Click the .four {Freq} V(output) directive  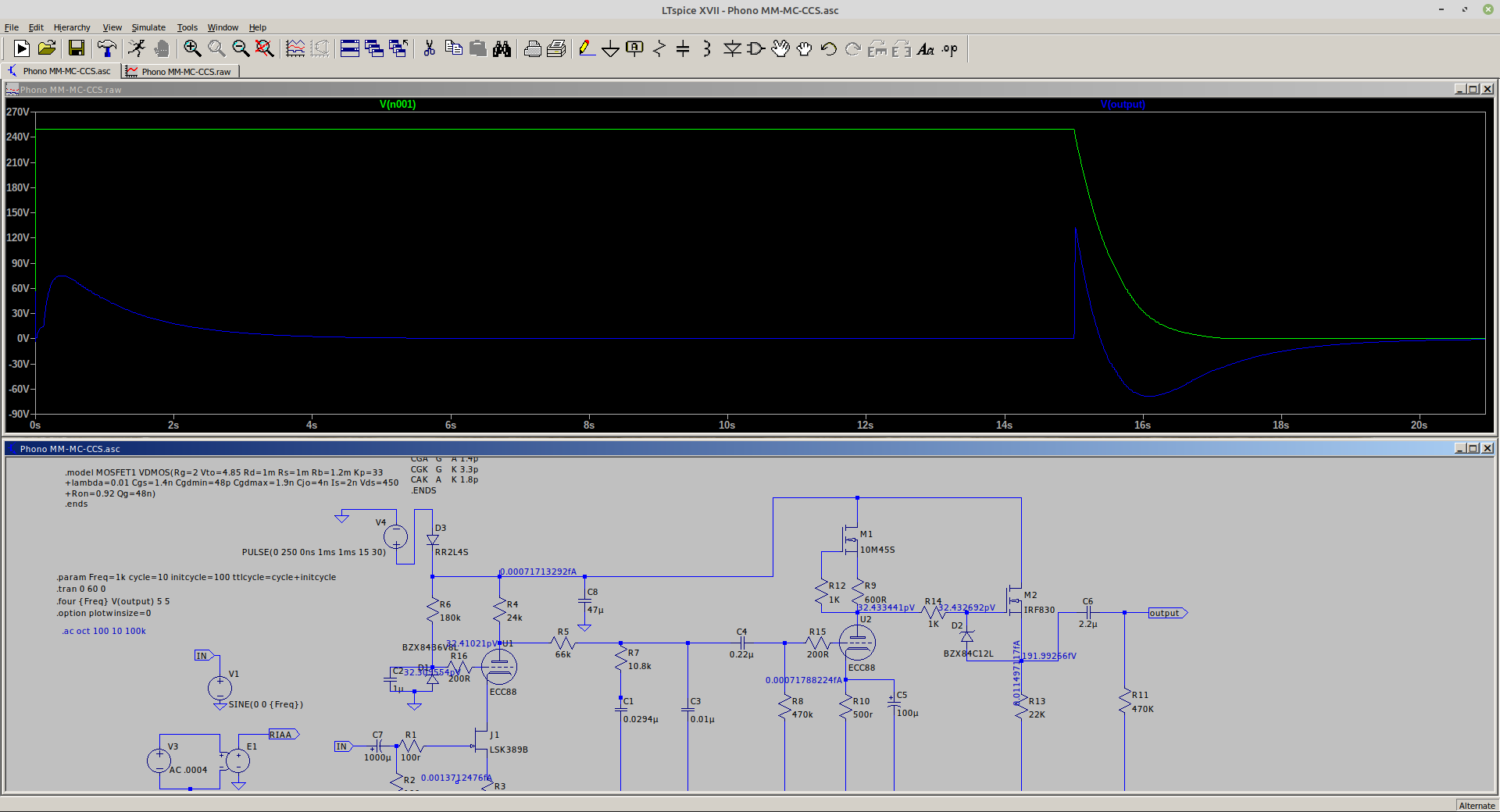pyautogui.click(x=113, y=601)
